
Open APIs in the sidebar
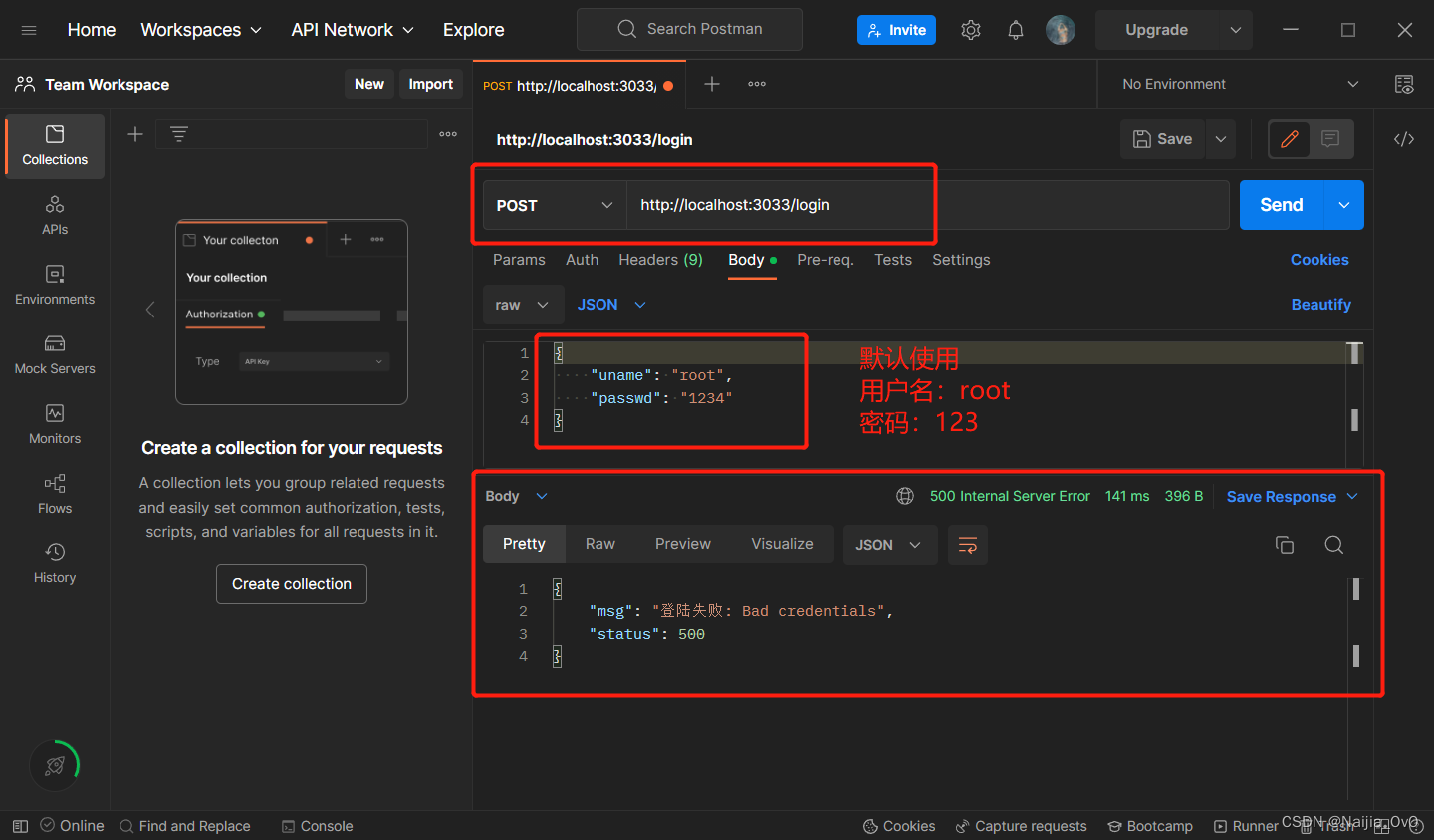[55, 216]
